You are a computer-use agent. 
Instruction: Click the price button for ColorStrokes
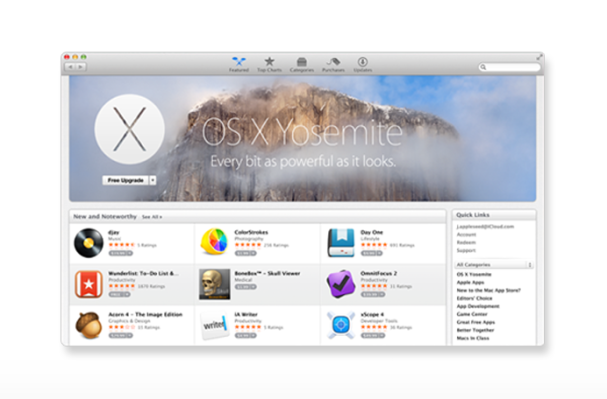[x=245, y=253]
